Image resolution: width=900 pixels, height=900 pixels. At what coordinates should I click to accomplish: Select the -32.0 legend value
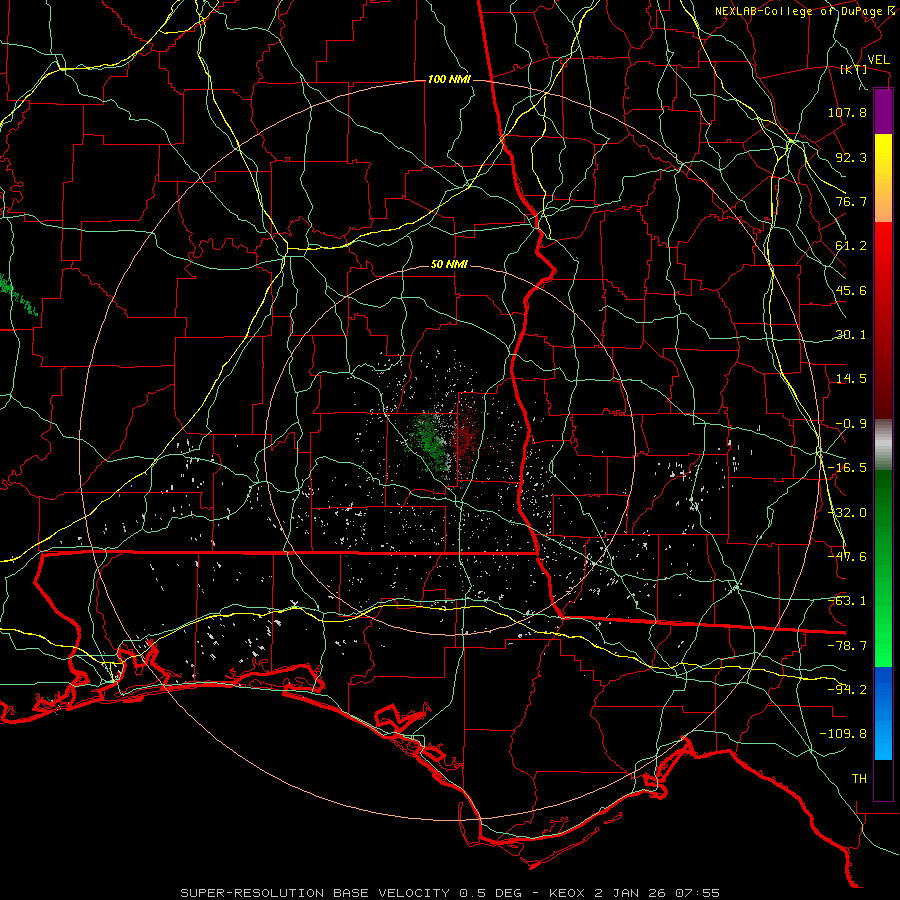point(847,513)
